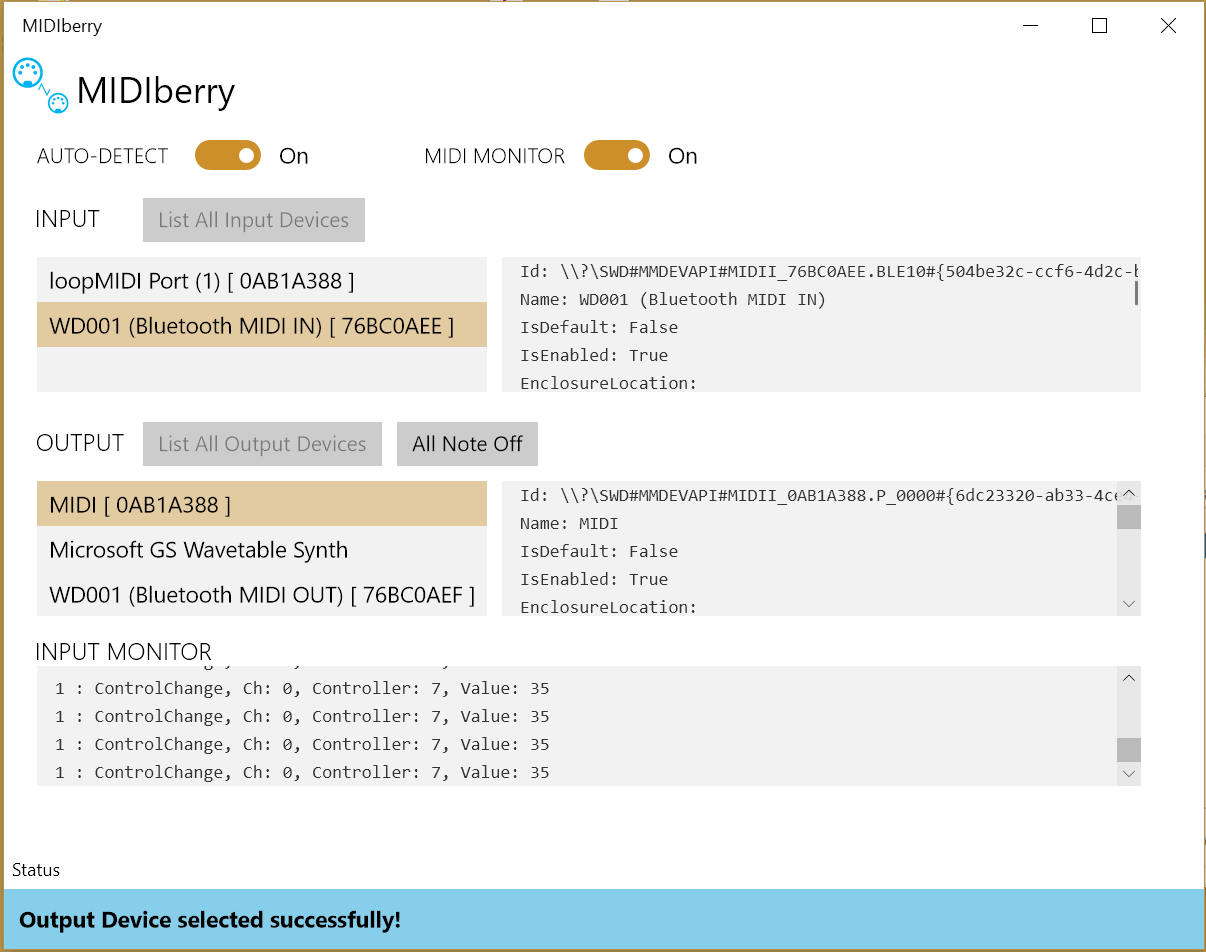Click the input details scrollbar thumb
The width and height of the screenshot is (1206, 952).
[x=1137, y=292]
